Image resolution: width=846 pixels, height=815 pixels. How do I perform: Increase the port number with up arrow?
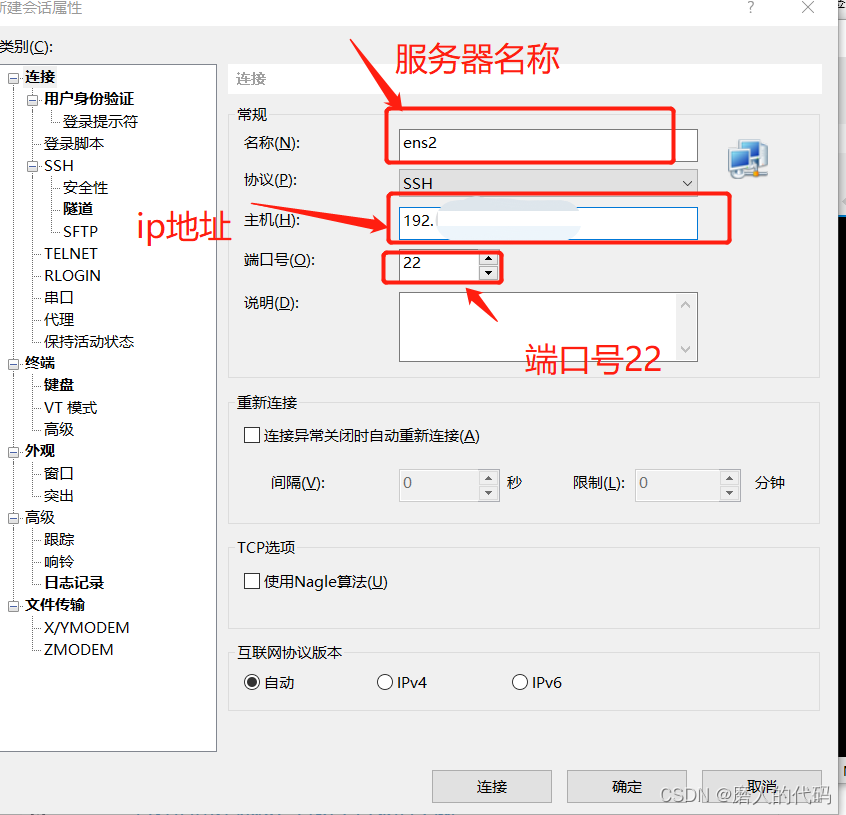click(488, 258)
